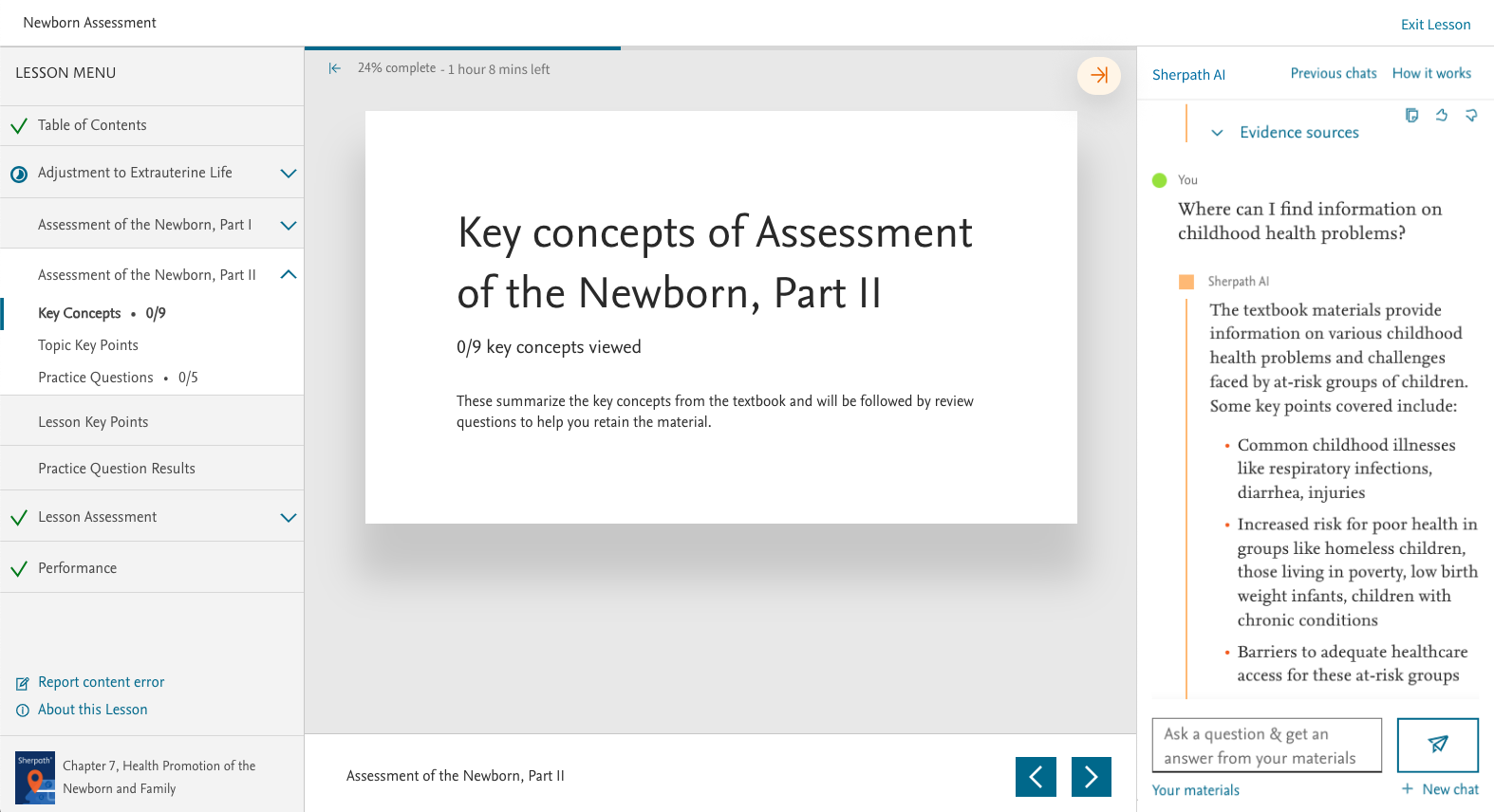The width and height of the screenshot is (1494, 812).
Task: Click the 0/9 key concepts viewed text
Action: [549, 347]
